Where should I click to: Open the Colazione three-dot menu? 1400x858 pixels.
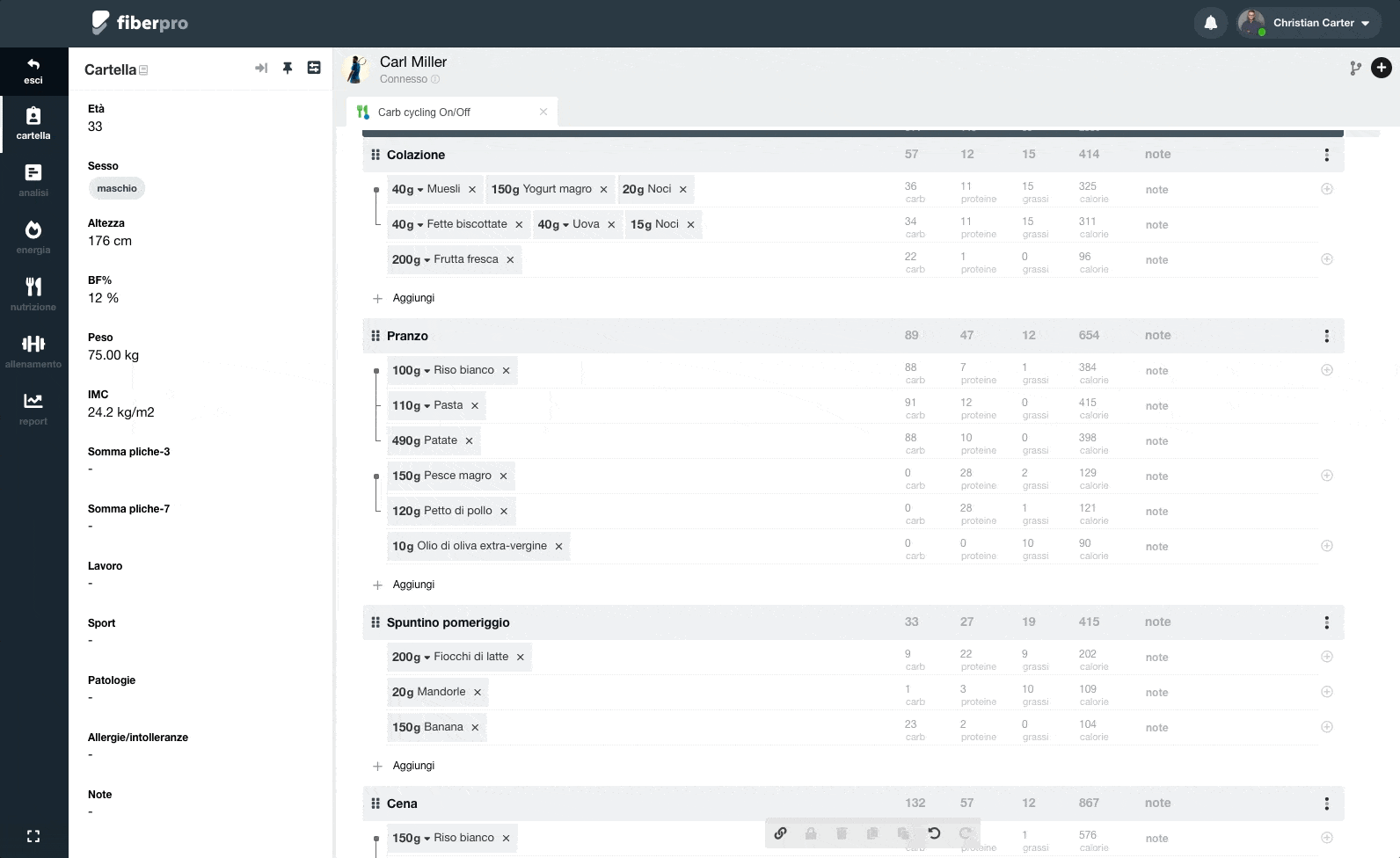click(x=1327, y=155)
